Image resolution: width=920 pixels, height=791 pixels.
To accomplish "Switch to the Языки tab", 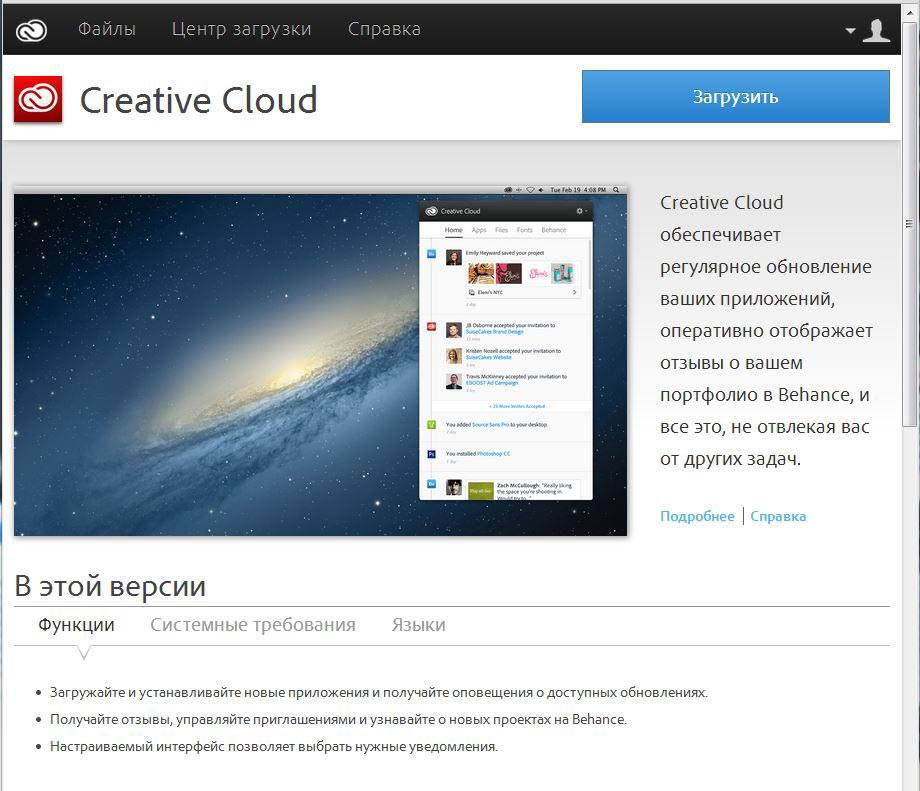I will (418, 624).
